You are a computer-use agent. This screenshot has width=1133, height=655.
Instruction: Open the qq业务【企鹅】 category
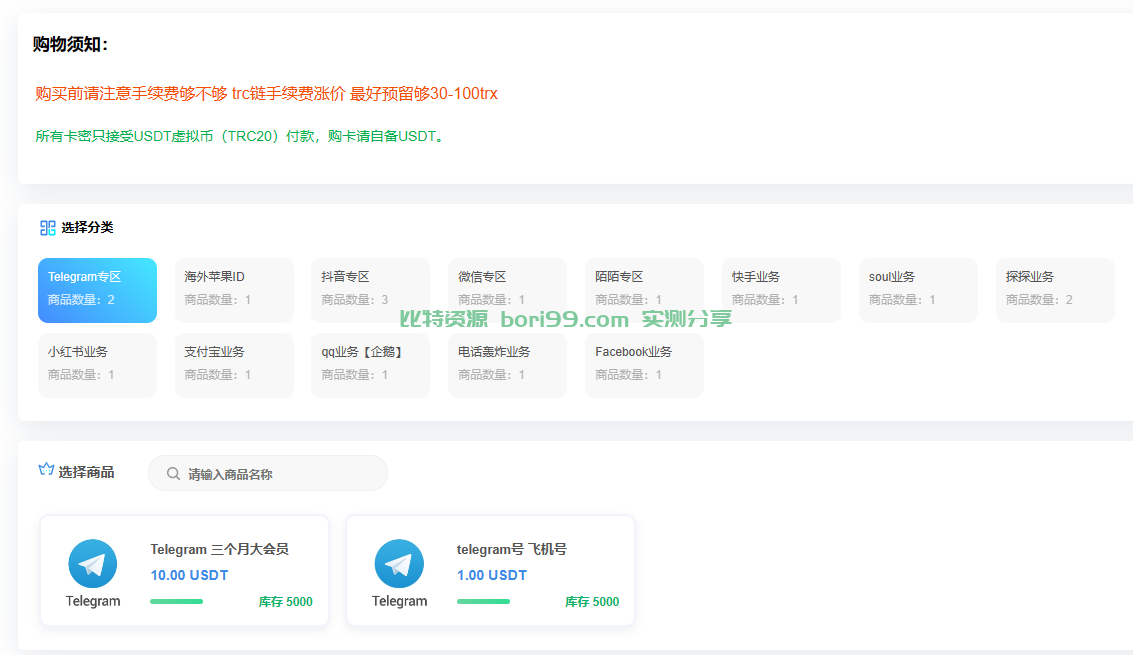coord(371,365)
